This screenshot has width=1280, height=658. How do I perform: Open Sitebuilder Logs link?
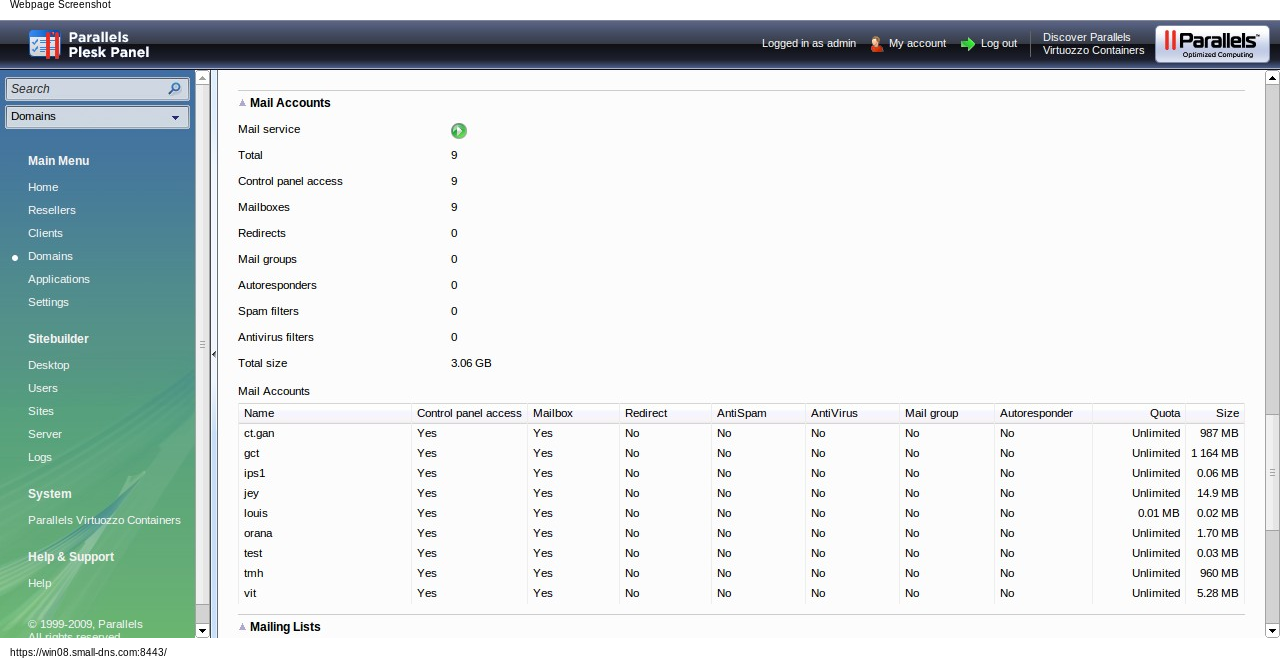(40, 457)
